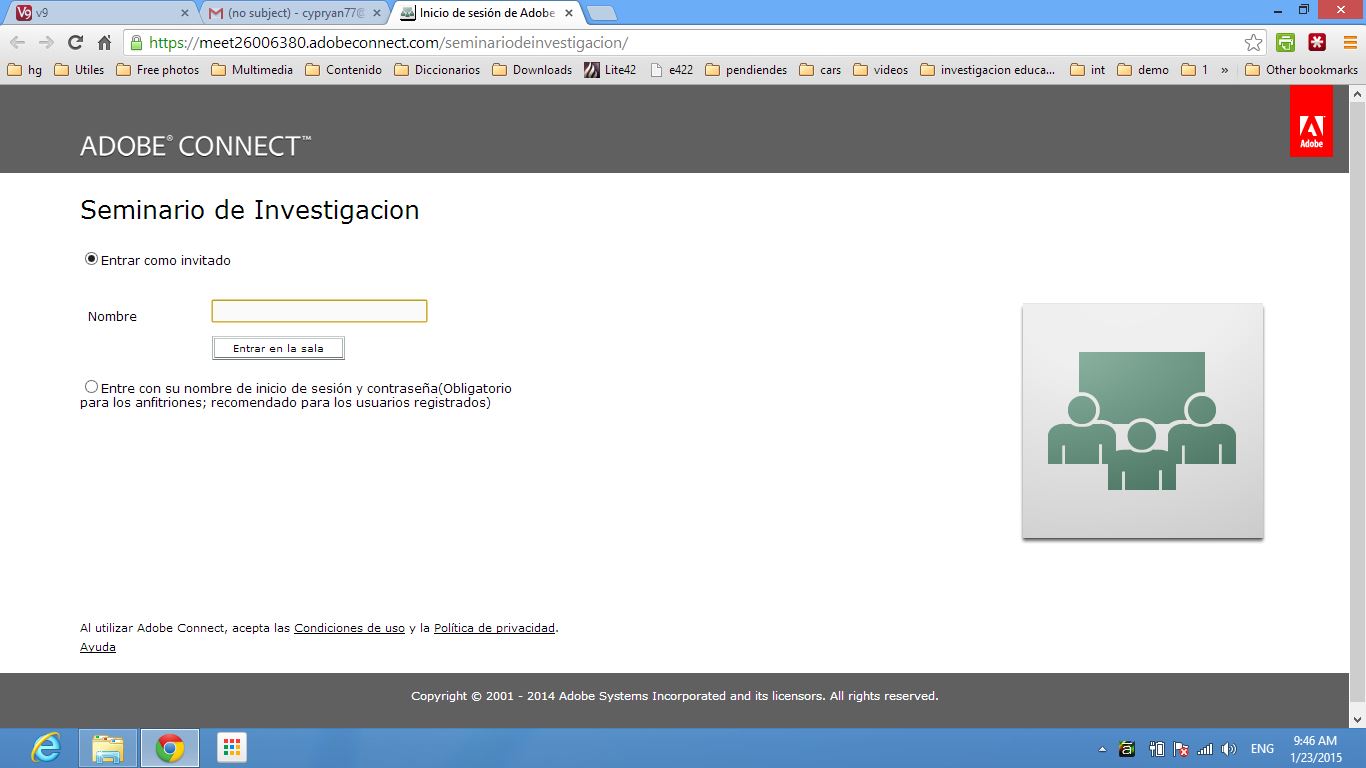
Task: Click the page scrollbar down arrow
Action: point(1357,719)
